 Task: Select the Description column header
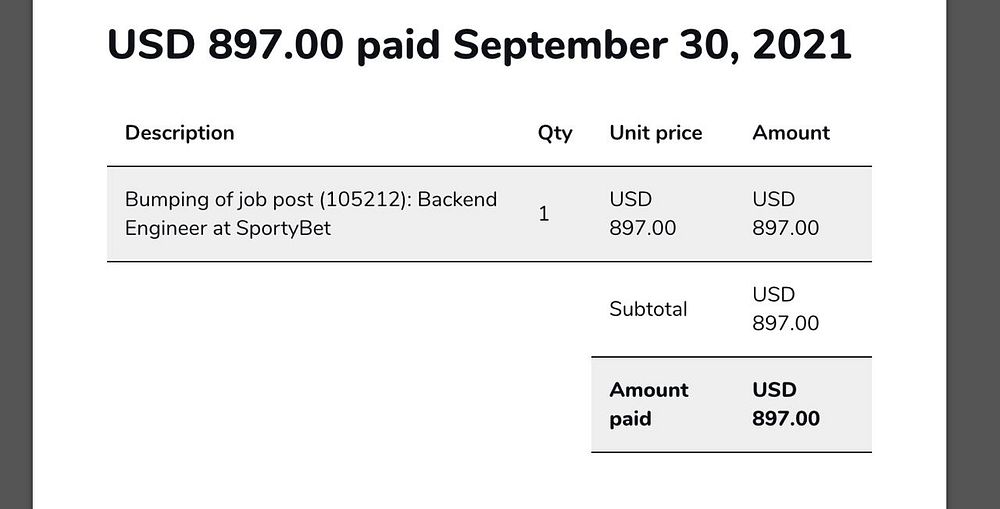(179, 132)
